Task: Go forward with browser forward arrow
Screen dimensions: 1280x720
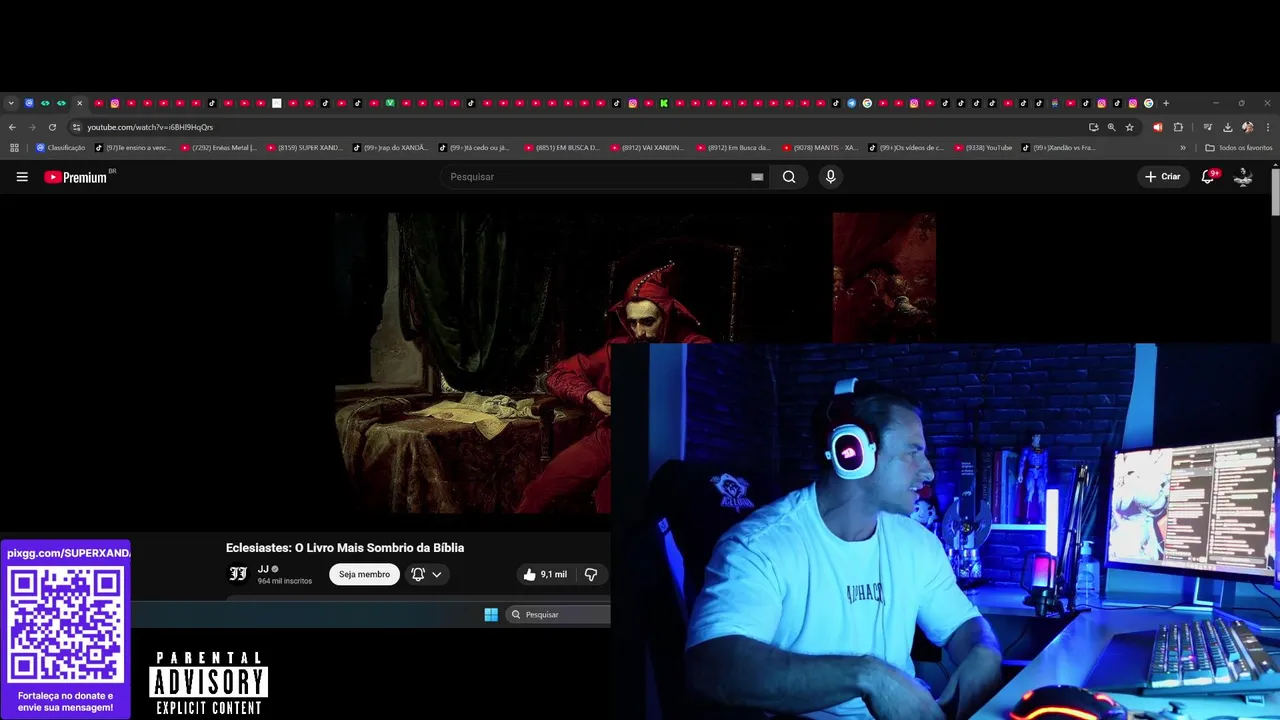Action: [x=32, y=127]
